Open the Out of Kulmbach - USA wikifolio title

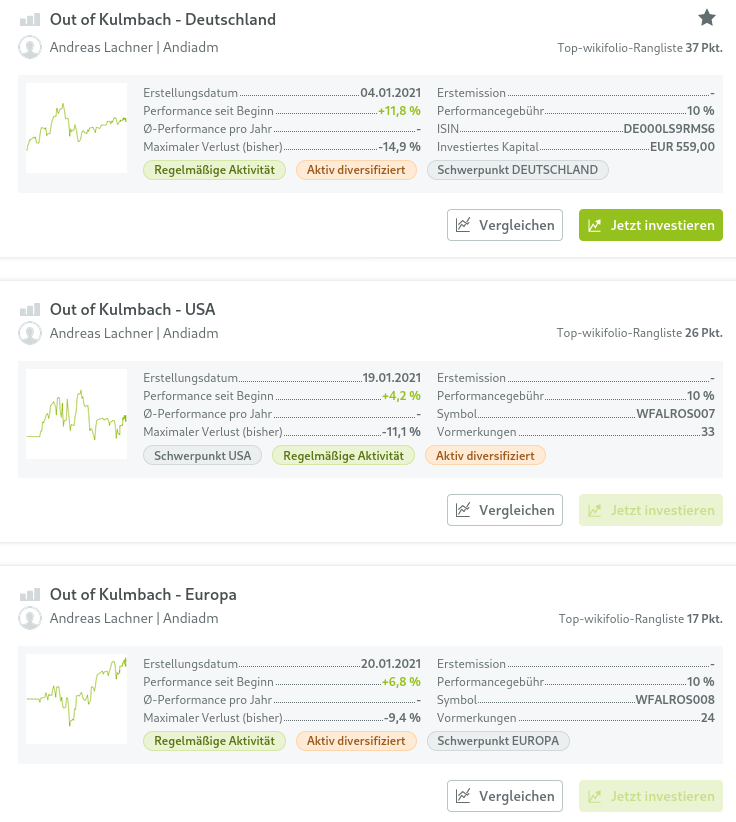coord(132,310)
